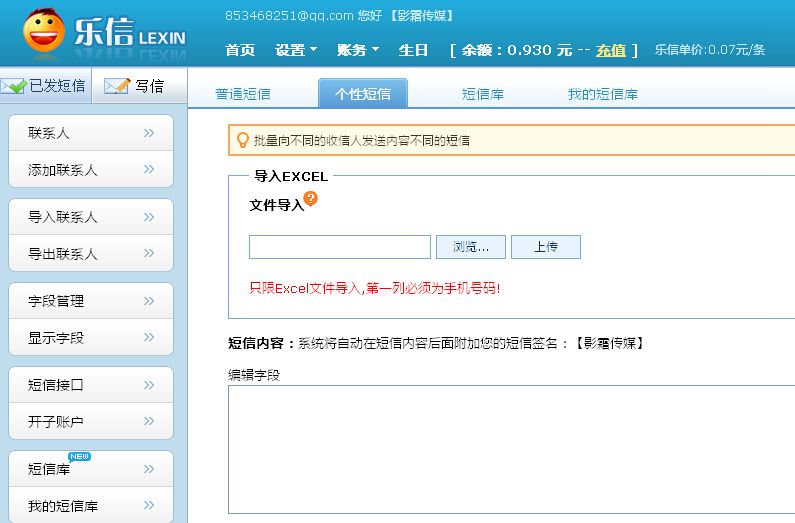Click the 导入EXCEL section heading

(291, 176)
